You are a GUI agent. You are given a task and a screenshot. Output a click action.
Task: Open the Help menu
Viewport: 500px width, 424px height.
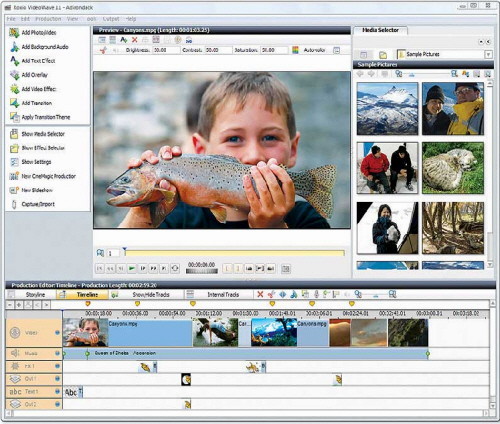pos(131,19)
